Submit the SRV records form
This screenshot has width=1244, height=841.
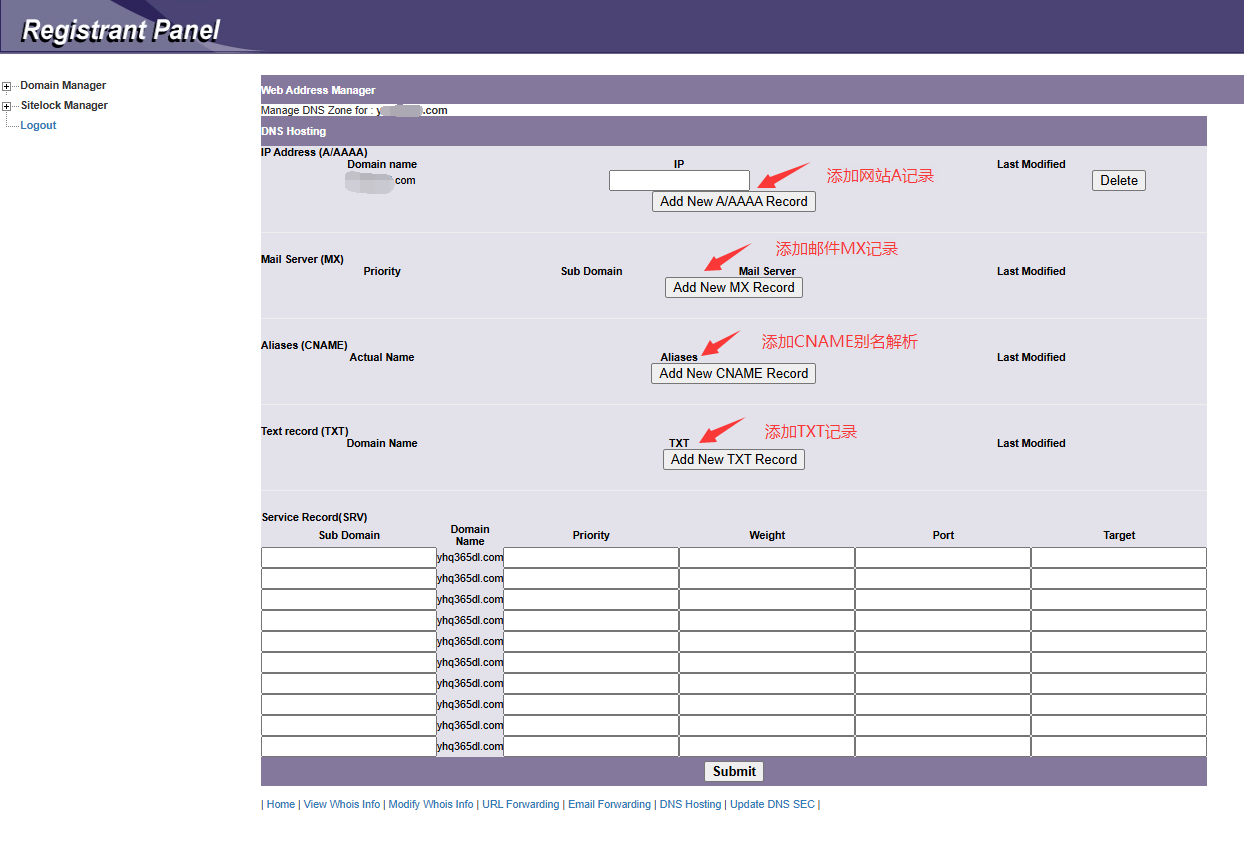tap(734, 772)
